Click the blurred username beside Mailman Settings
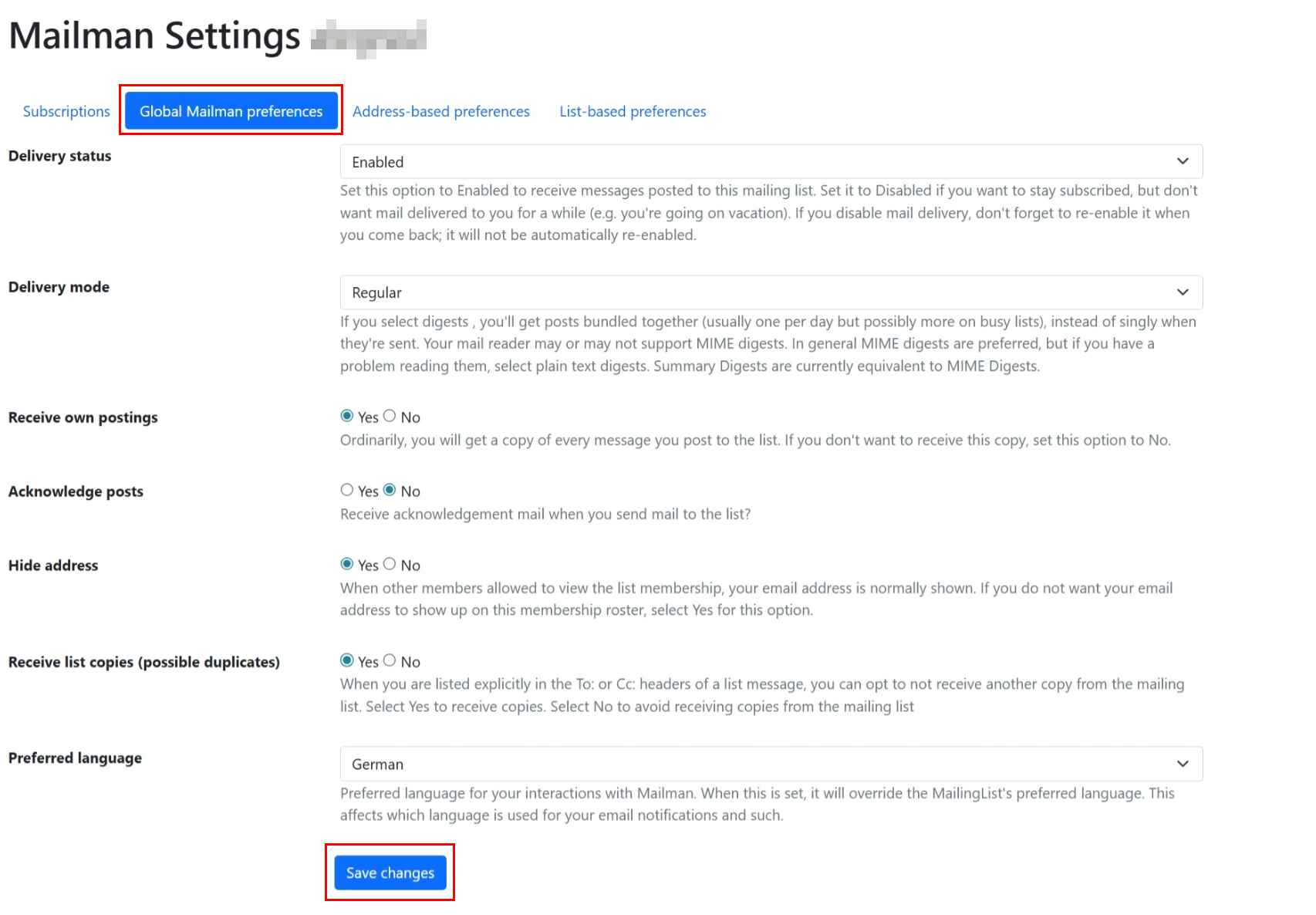 [369, 36]
